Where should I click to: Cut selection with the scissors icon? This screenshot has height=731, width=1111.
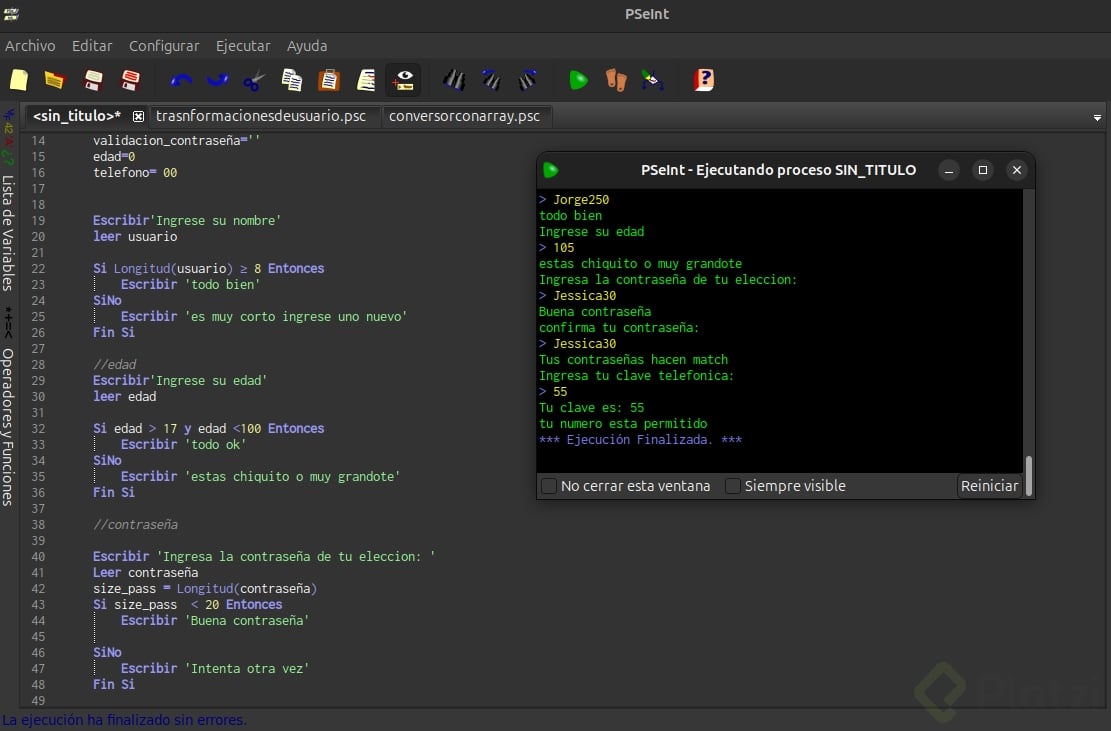point(255,80)
